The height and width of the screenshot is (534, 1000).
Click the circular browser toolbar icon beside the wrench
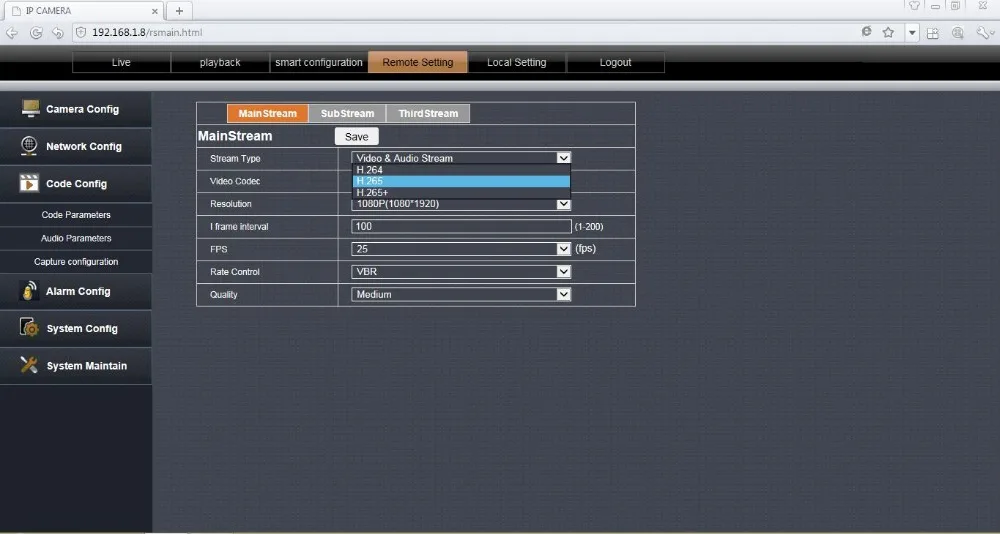[x=958, y=33]
